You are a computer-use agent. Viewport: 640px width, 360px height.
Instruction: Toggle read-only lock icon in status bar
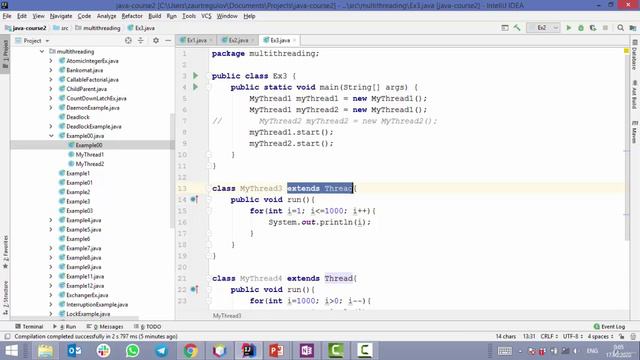pos(621,337)
